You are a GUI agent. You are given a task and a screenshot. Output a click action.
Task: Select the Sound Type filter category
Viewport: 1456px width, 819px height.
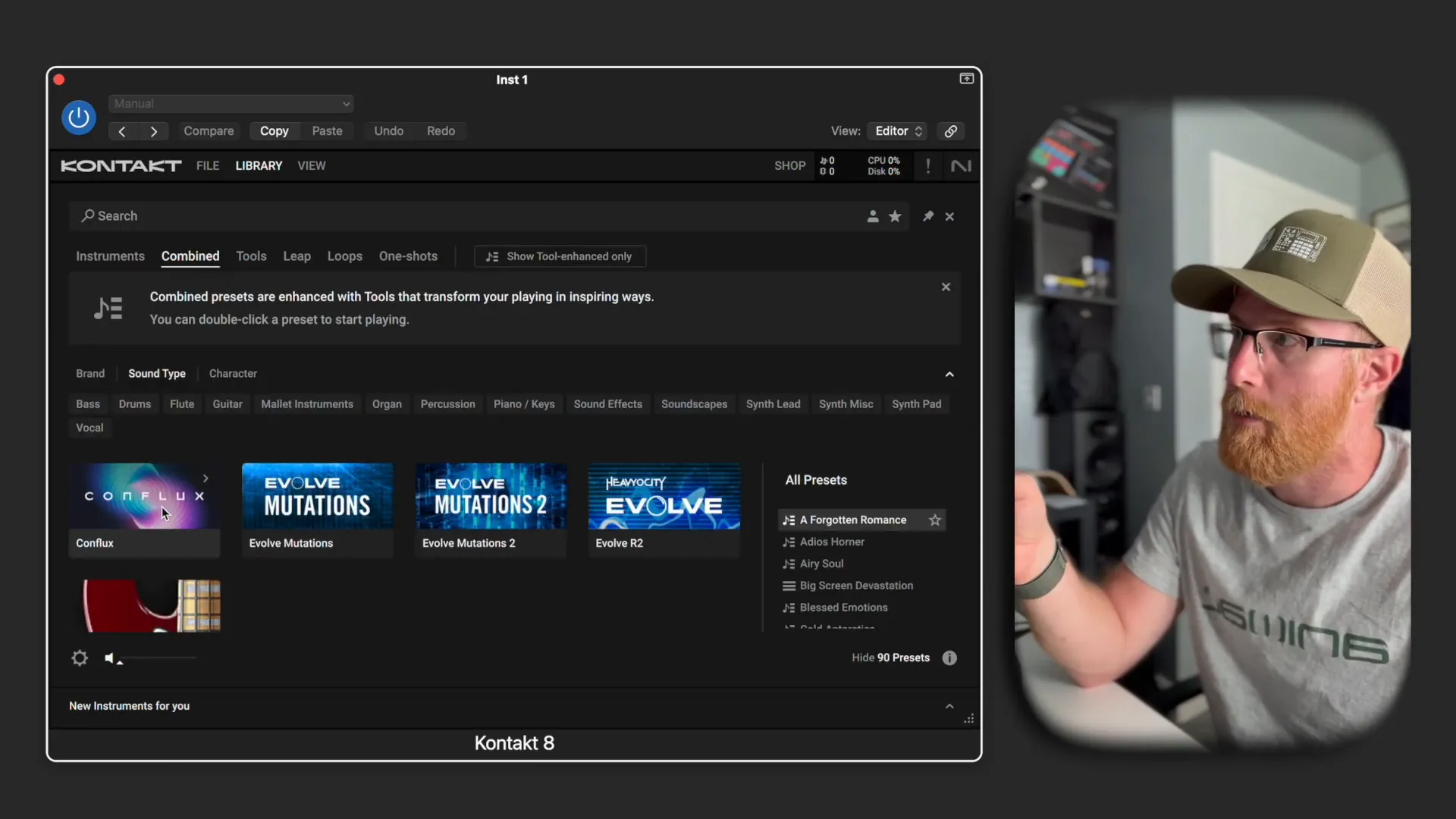[x=157, y=374]
